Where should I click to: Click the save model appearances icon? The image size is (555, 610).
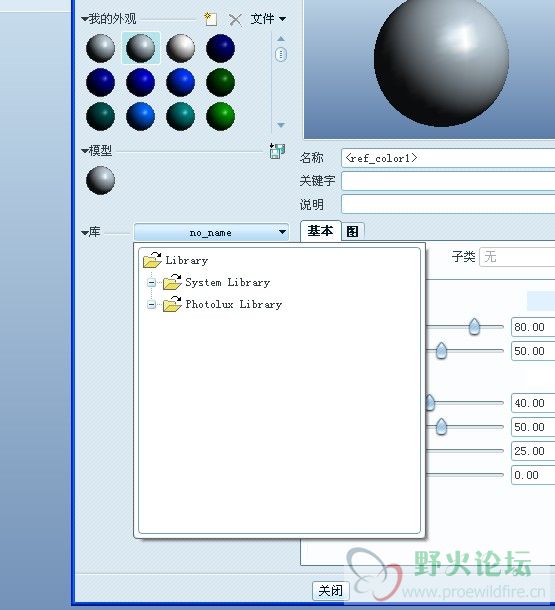pyautogui.click(x=277, y=151)
